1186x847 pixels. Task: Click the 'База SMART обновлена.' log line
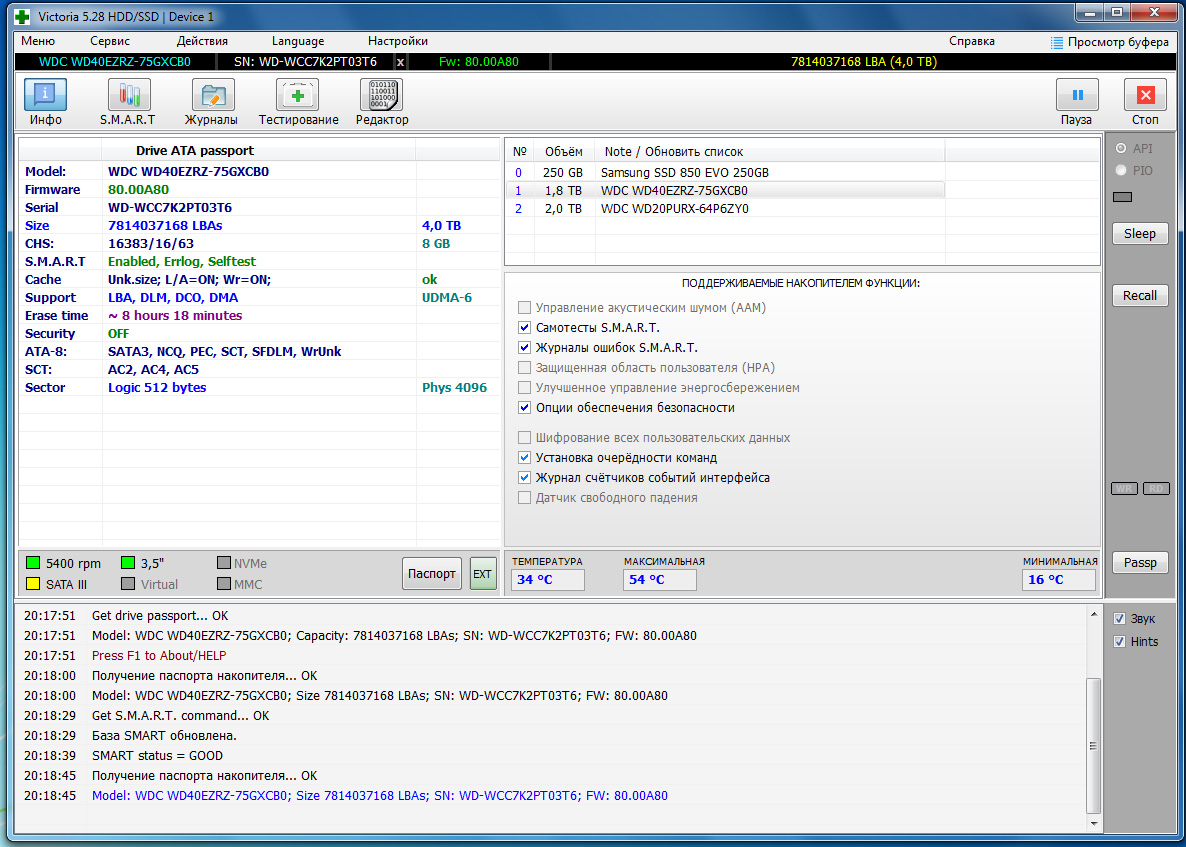click(164, 735)
